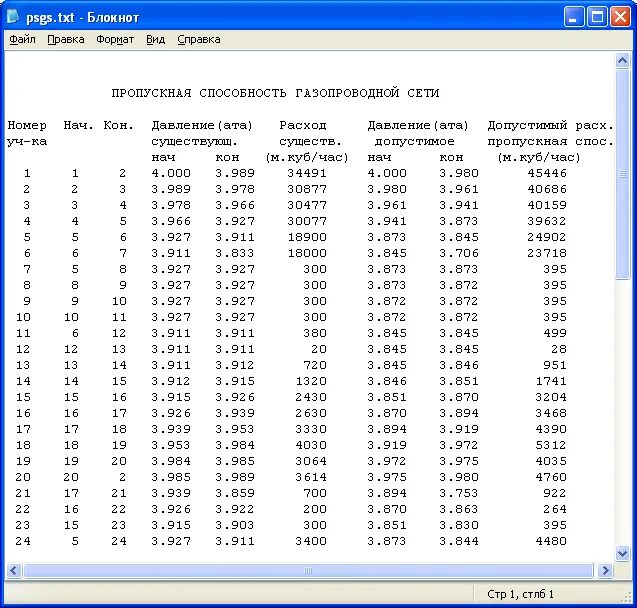Click the value 3330 in row 17
637x608 pixels.
click(311, 429)
